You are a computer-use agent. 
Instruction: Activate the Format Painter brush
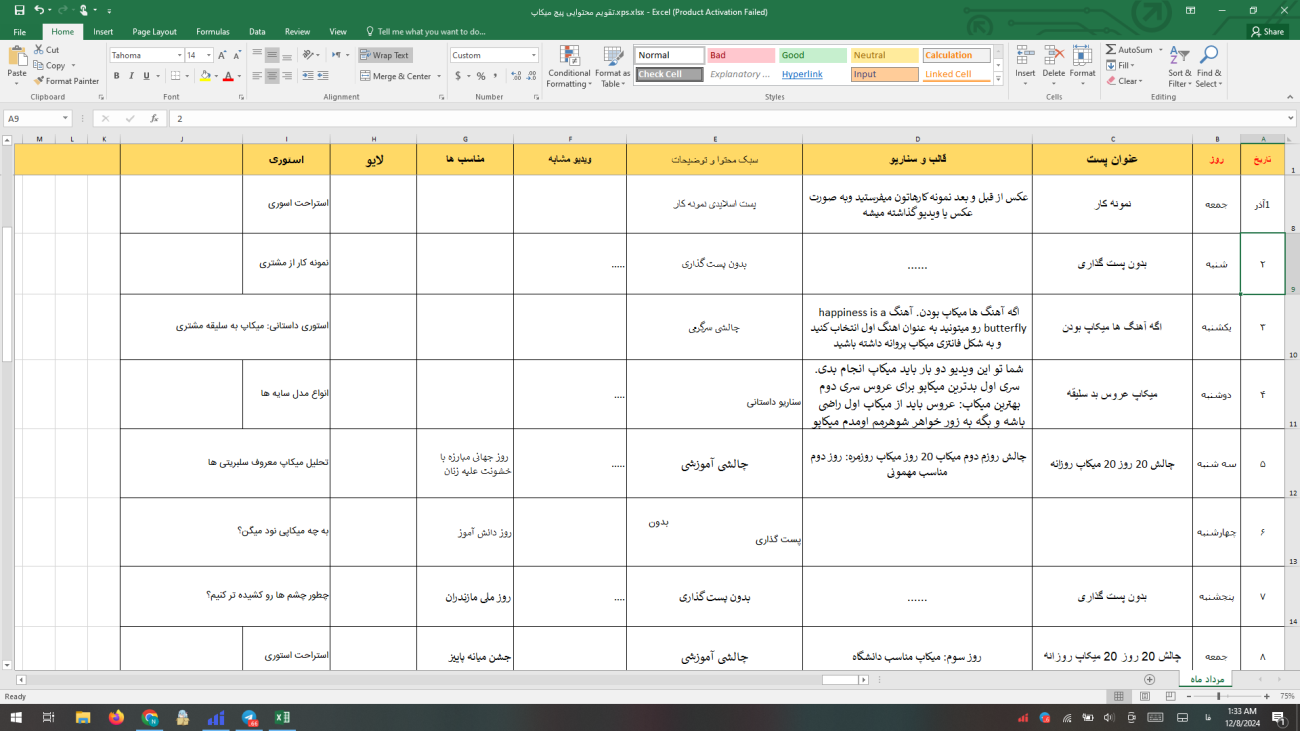(x=39, y=81)
